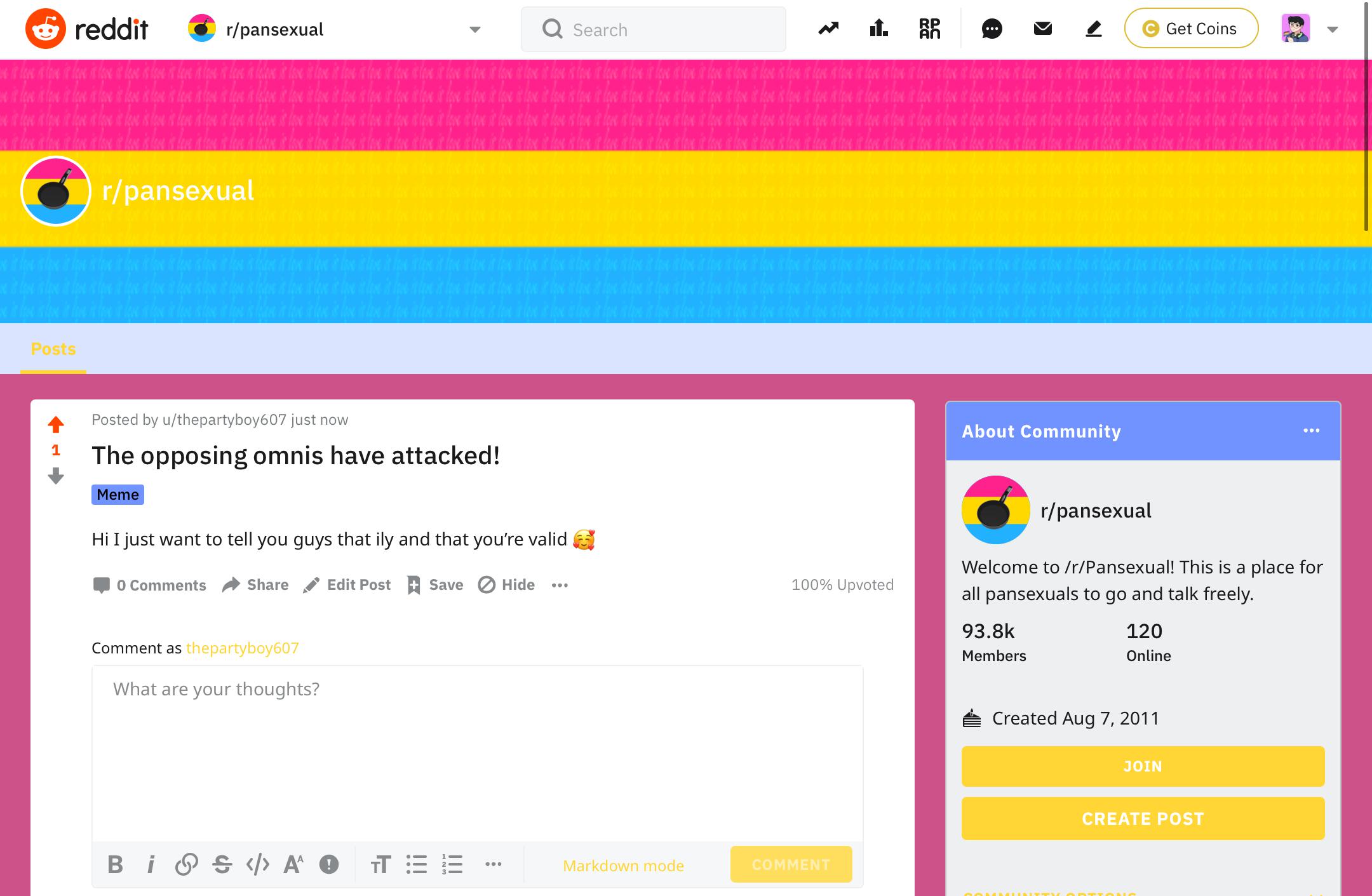Viewport: 1372px width, 896px height.
Task: Switch to the Posts tab
Action: pos(53,349)
